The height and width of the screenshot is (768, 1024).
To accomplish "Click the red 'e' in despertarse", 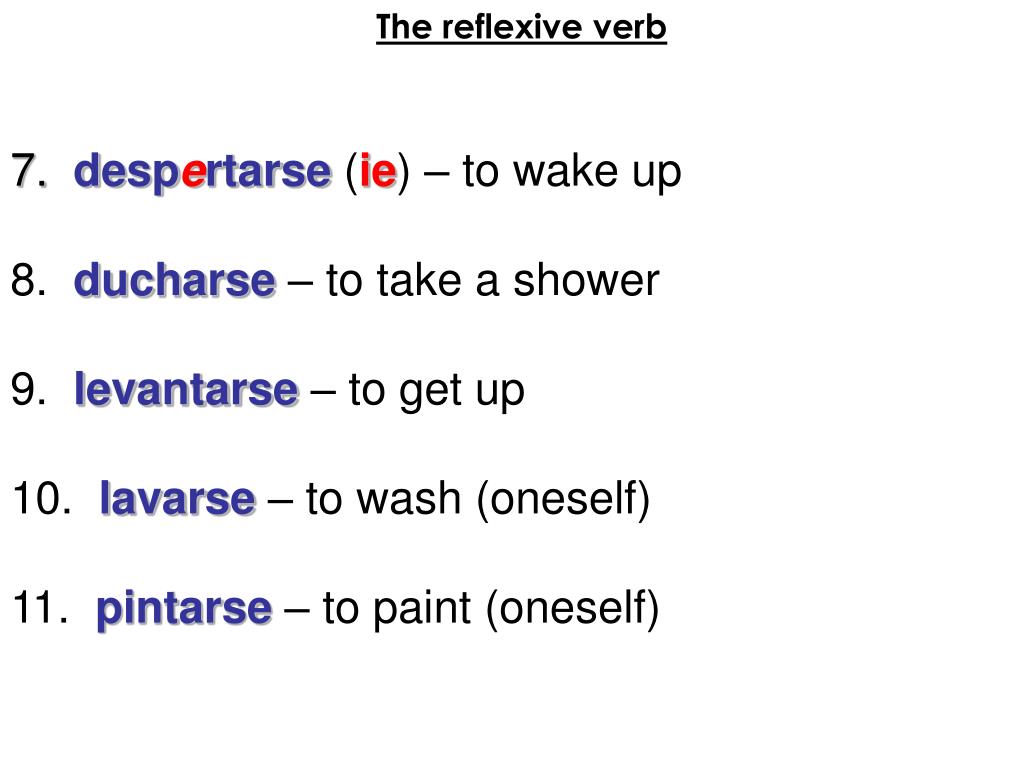I will point(194,172).
